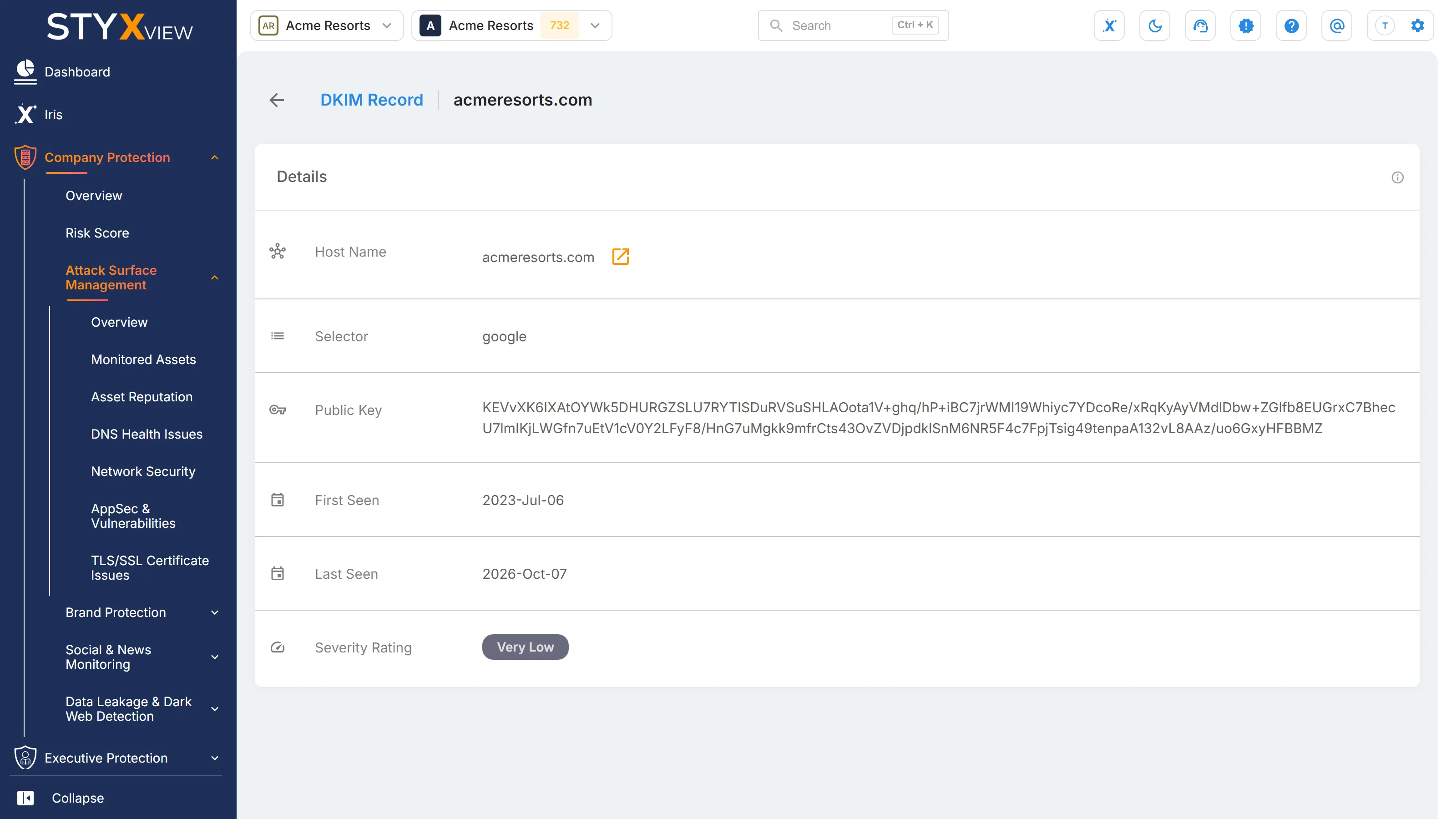Click the Details info icon
The width and height of the screenshot is (1456, 819).
click(1397, 177)
